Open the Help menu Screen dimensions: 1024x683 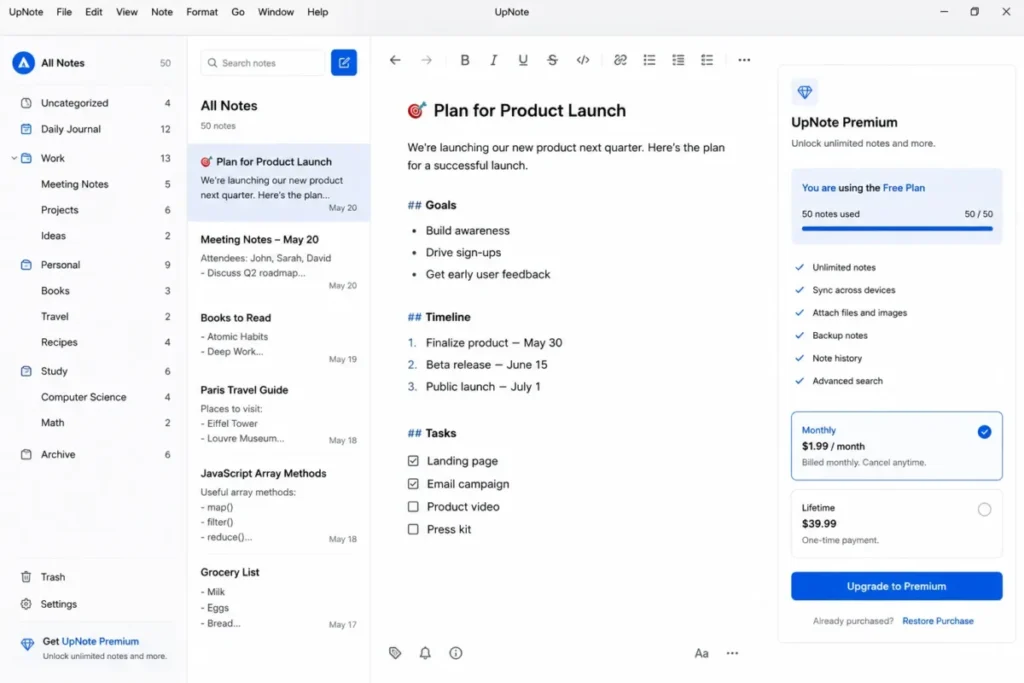tap(317, 12)
